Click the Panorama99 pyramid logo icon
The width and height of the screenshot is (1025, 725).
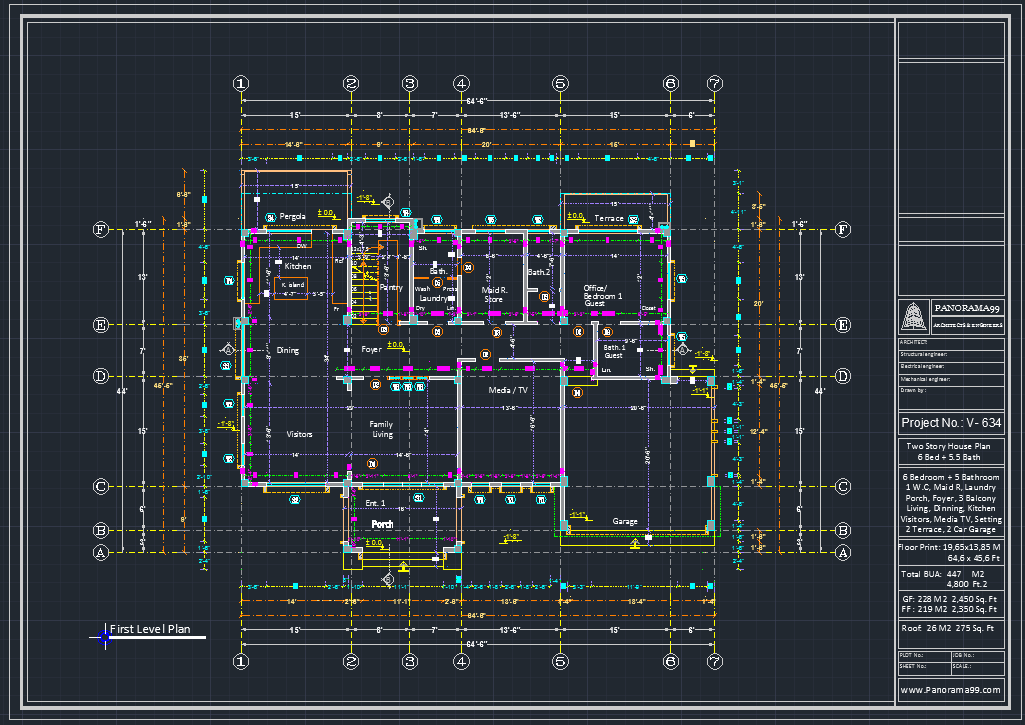tap(914, 317)
